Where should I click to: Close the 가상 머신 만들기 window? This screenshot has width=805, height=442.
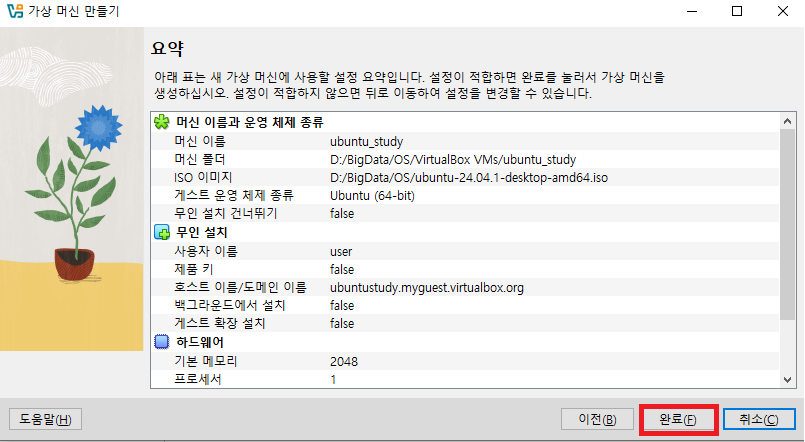[782, 11]
